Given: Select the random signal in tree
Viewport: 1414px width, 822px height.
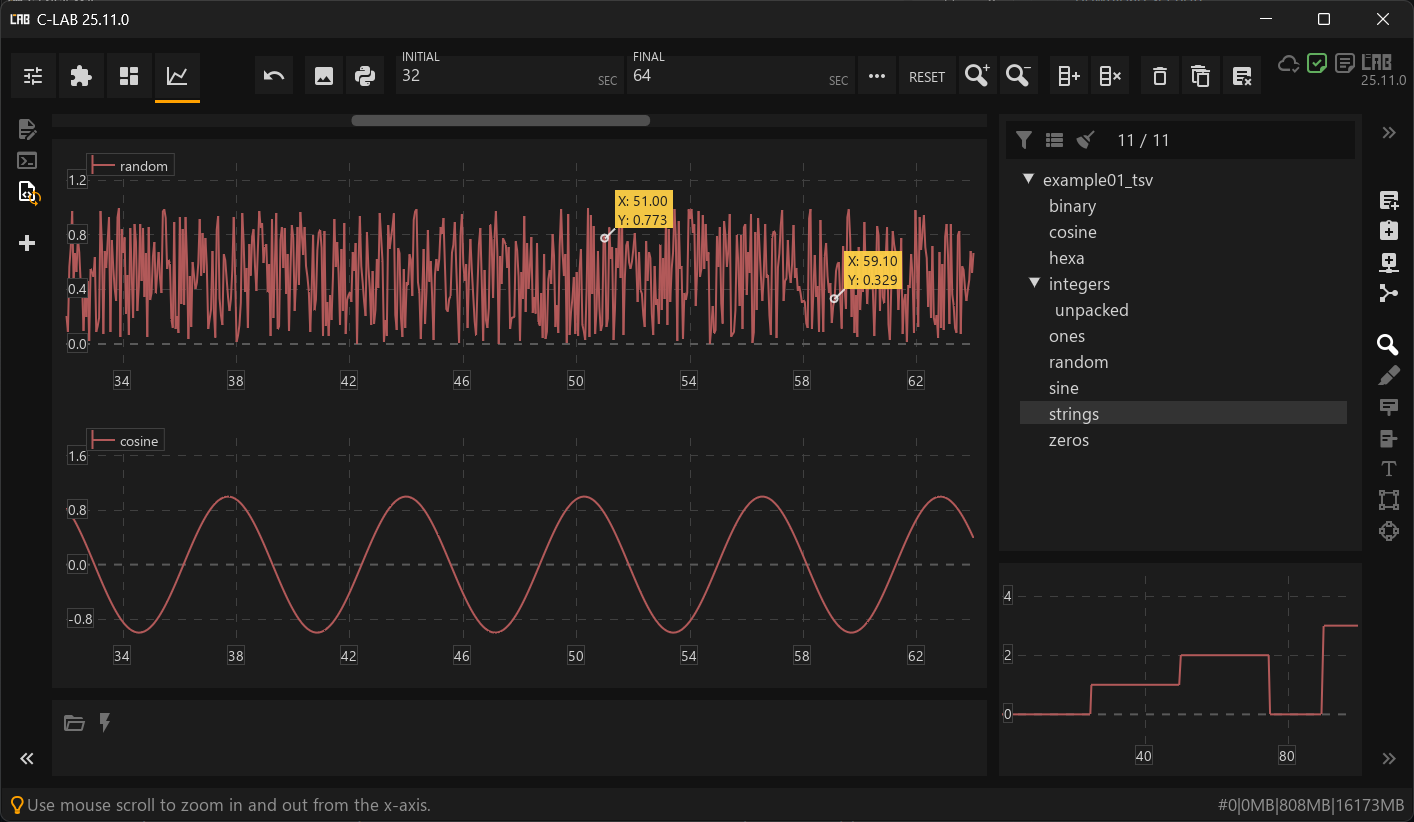Looking at the screenshot, I should [x=1079, y=362].
